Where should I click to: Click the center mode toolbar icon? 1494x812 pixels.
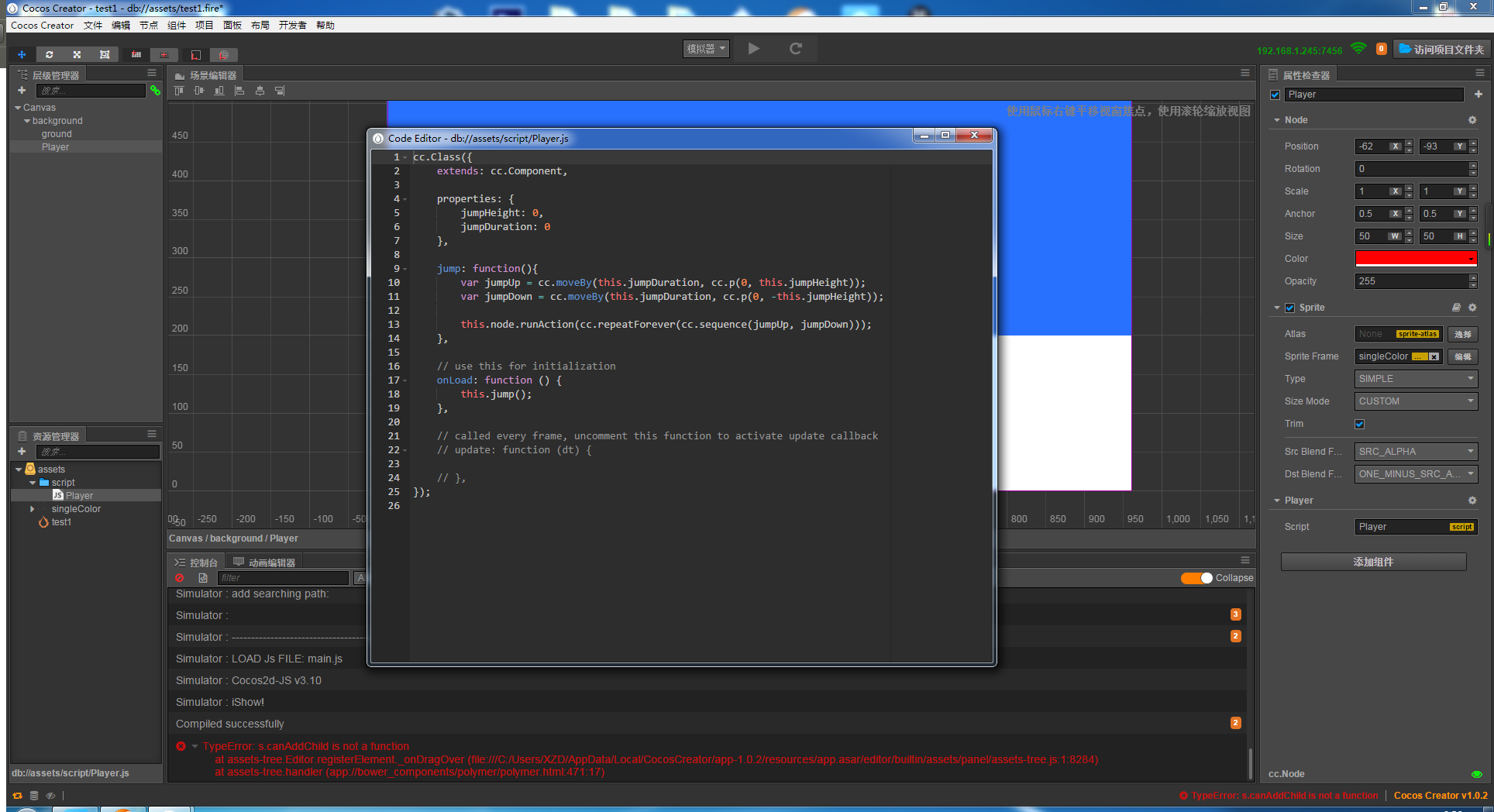click(164, 54)
